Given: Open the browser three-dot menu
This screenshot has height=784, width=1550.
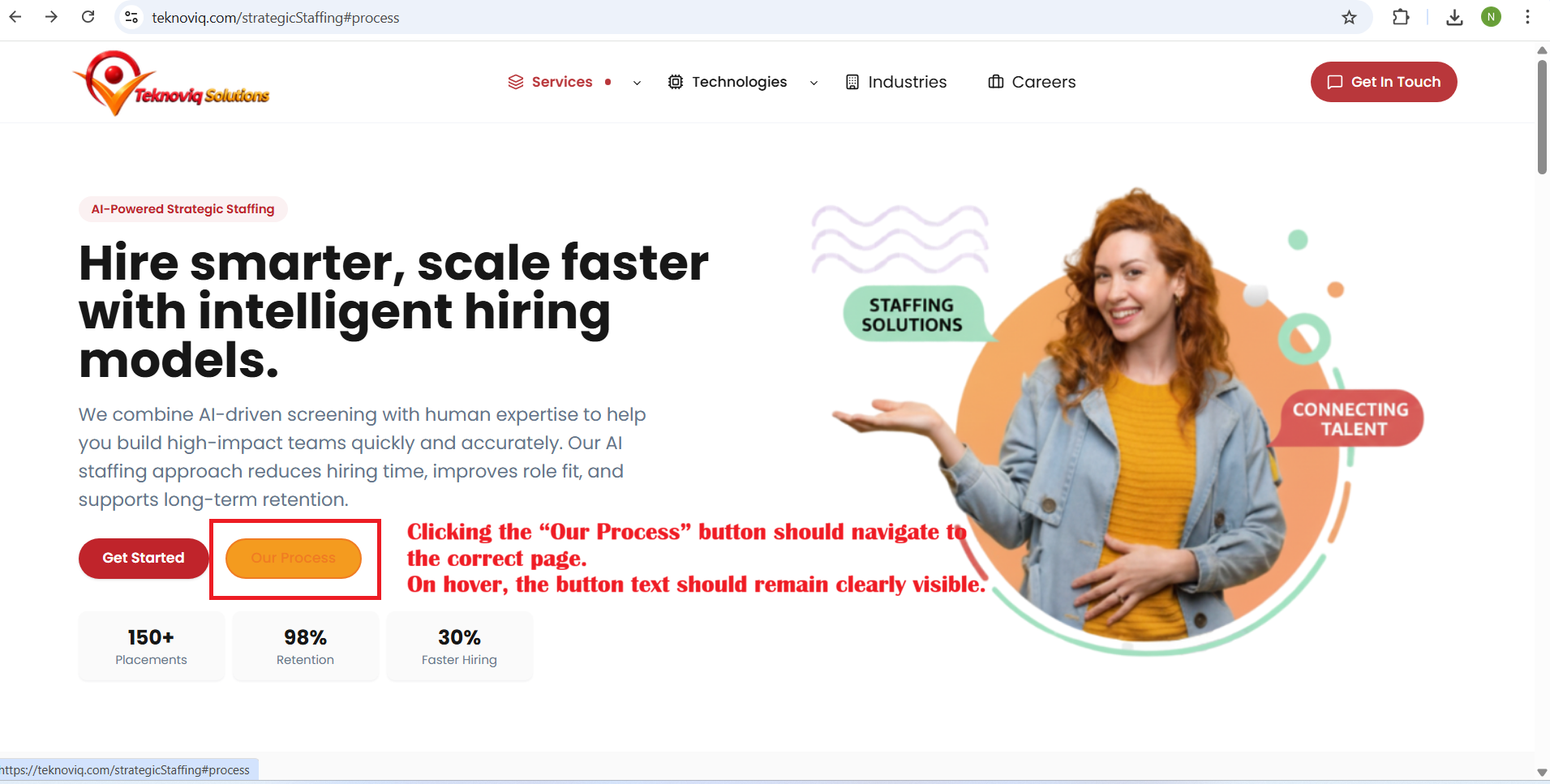Looking at the screenshot, I should click(1527, 17).
